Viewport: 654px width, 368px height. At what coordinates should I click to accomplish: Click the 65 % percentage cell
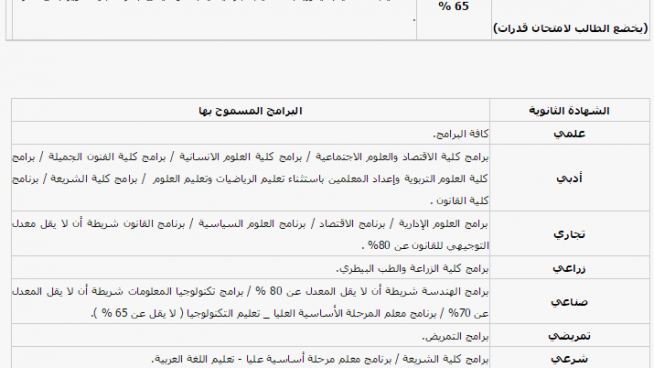tap(454, 6)
